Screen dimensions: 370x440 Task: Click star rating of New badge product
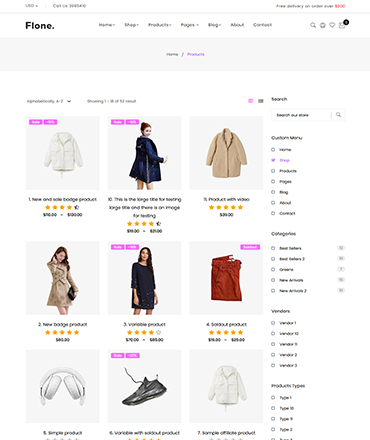click(x=62, y=332)
